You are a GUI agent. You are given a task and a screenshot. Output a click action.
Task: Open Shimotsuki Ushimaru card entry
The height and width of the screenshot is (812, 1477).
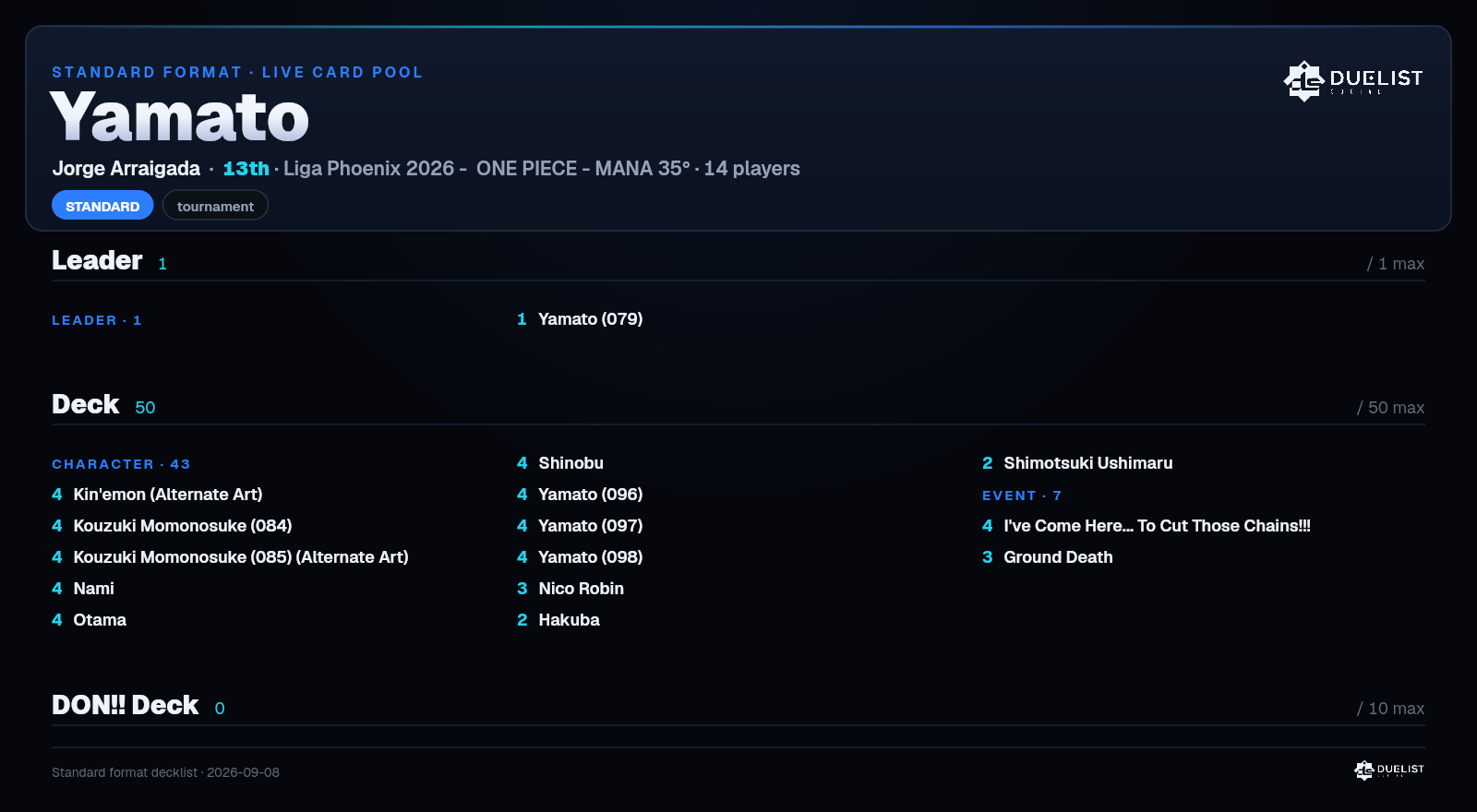coord(1077,463)
